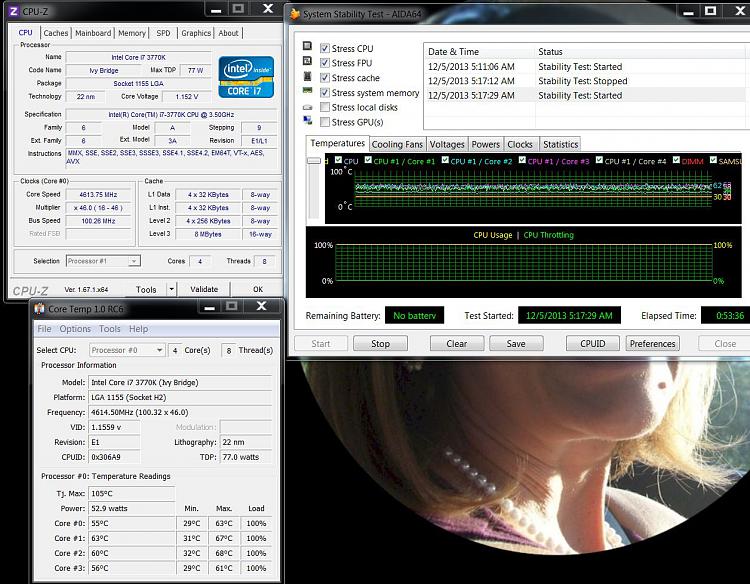750x584 pixels.
Task: Click the Tools button in CPU-Z
Action: pos(146,289)
